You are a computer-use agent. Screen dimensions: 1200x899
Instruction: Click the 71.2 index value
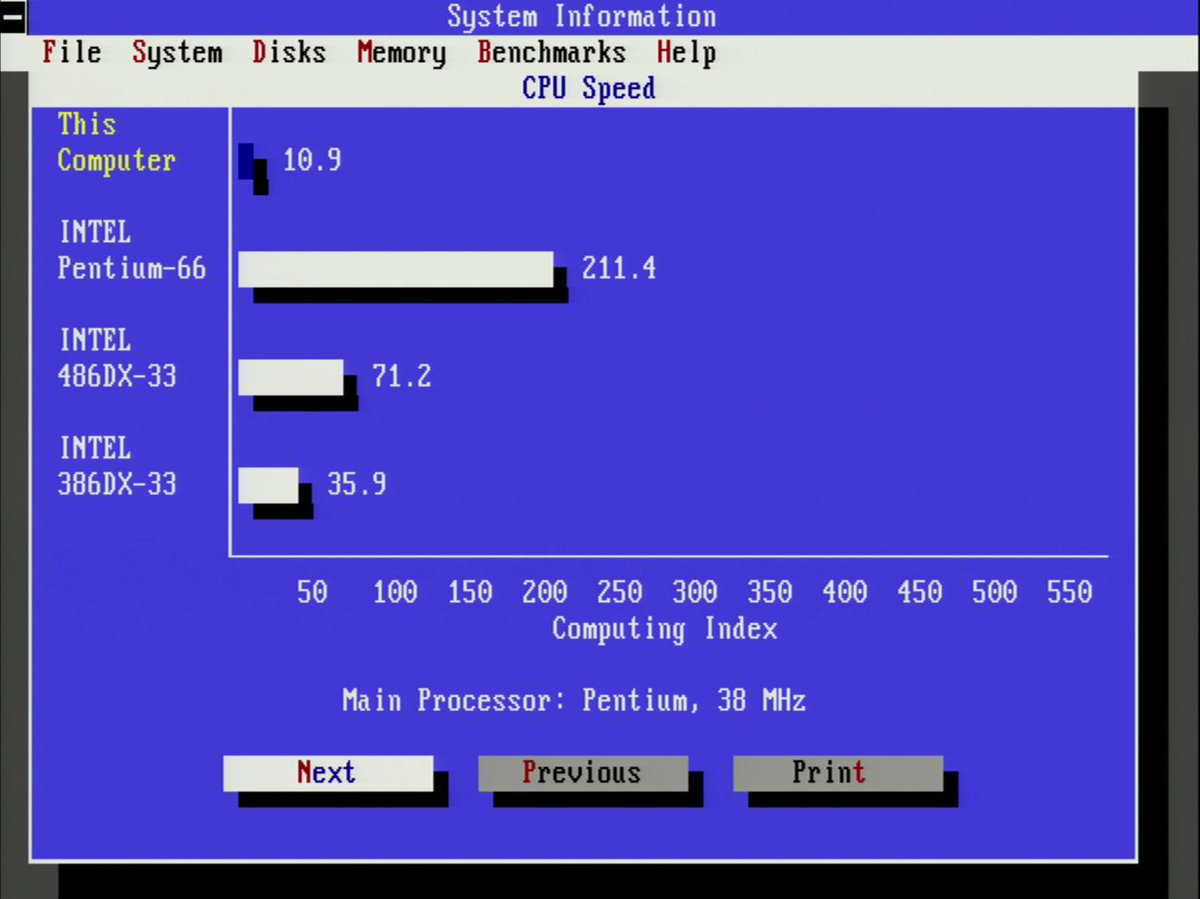point(401,376)
